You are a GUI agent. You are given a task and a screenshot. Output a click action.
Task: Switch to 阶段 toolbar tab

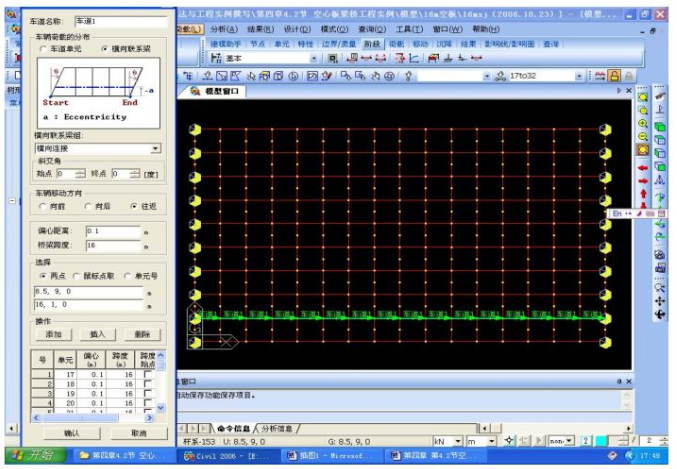click(372, 44)
